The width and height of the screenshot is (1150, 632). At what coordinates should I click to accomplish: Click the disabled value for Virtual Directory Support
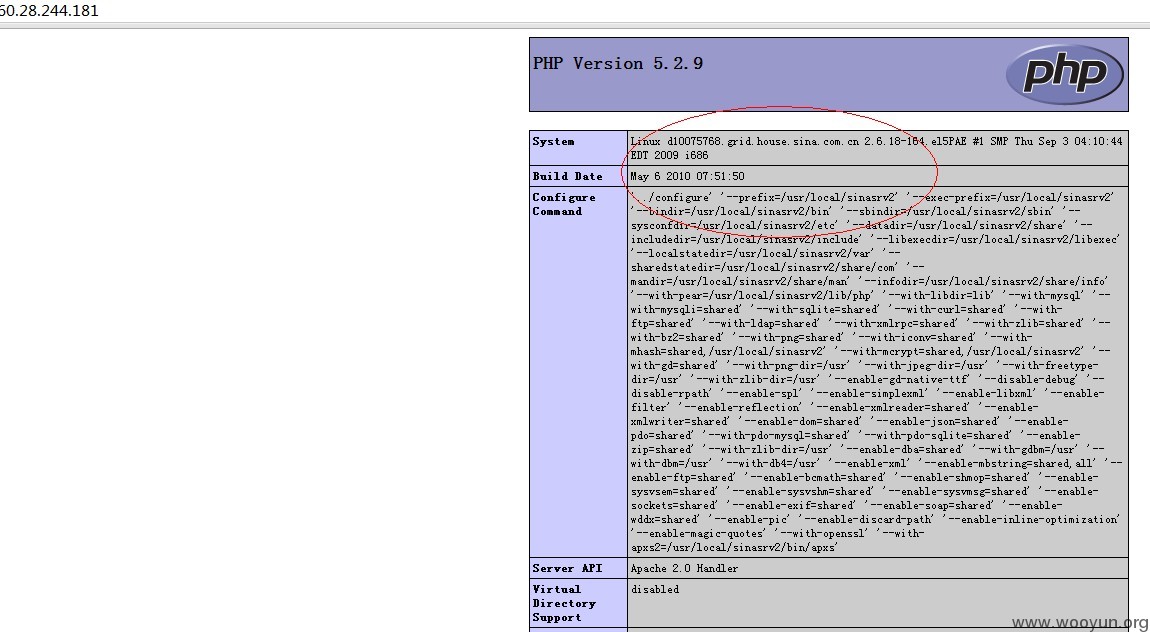655,589
